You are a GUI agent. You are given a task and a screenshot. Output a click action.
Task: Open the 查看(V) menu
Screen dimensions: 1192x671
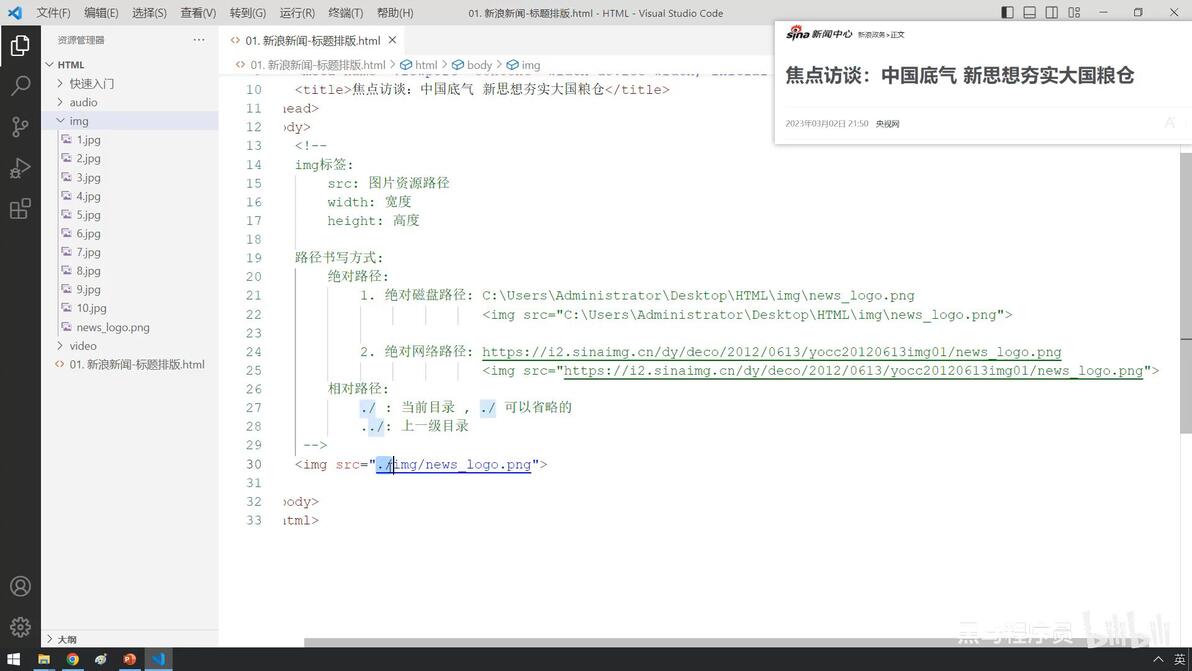(198, 13)
